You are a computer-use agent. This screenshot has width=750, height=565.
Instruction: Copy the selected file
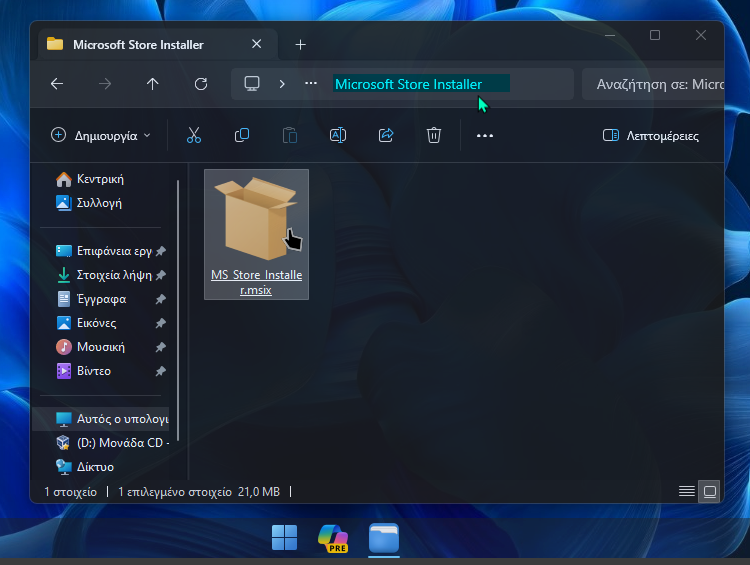242,135
